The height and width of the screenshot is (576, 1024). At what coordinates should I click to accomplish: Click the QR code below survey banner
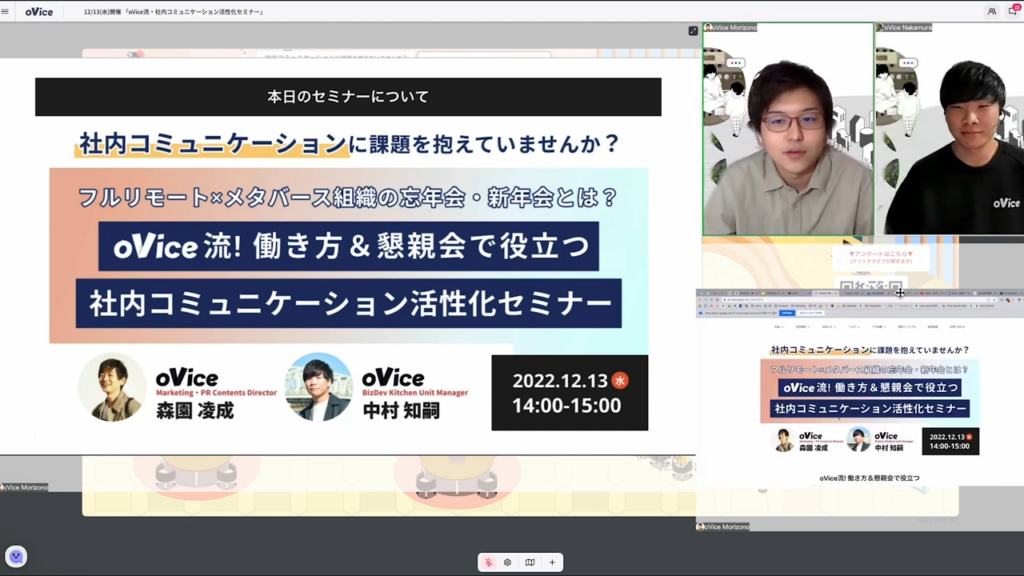click(x=871, y=285)
